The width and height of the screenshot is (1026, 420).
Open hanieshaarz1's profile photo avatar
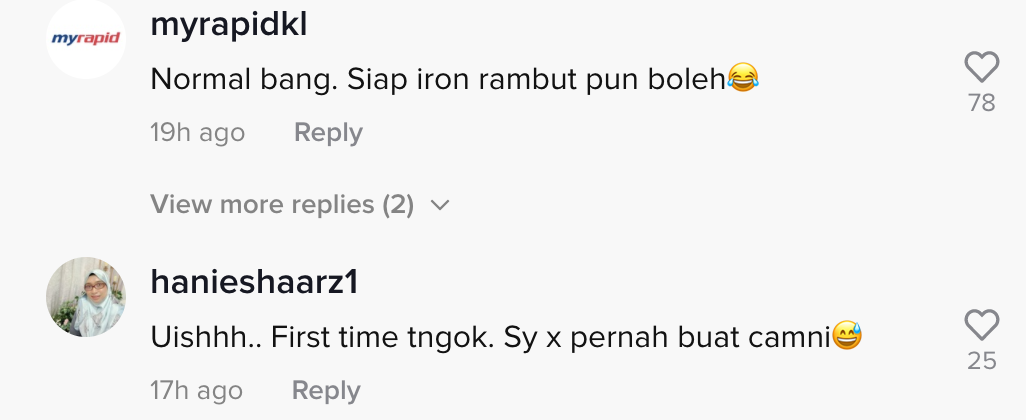86,297
